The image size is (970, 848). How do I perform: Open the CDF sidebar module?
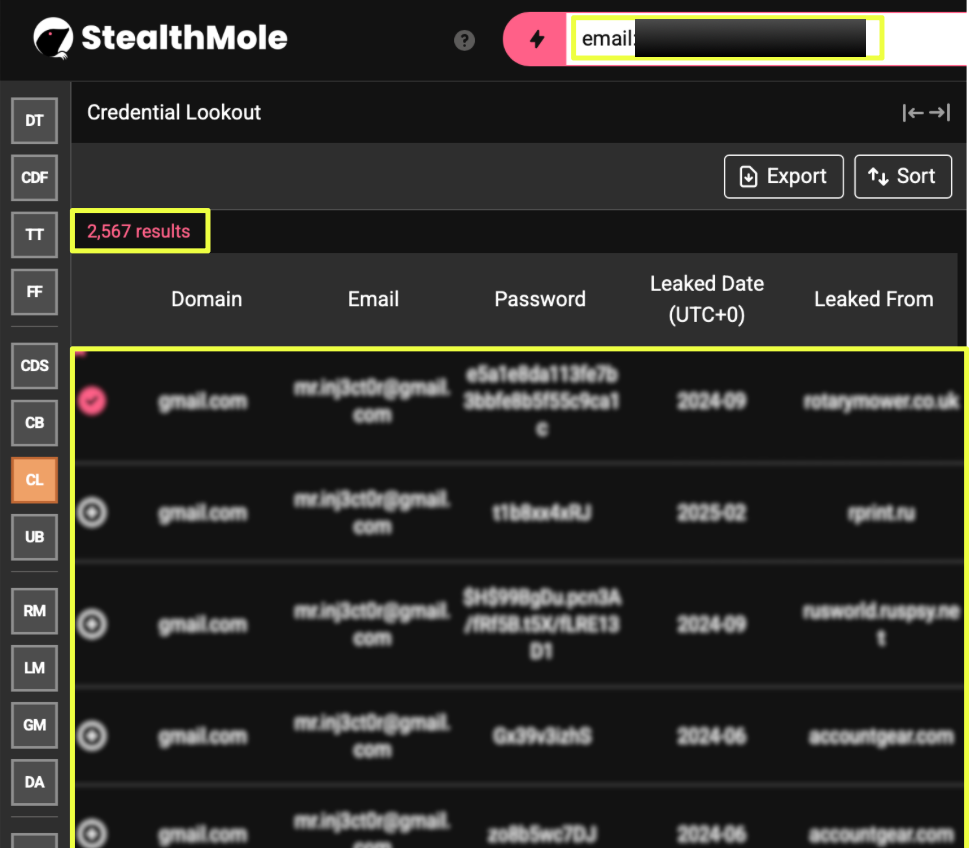[x=35, y=178]
